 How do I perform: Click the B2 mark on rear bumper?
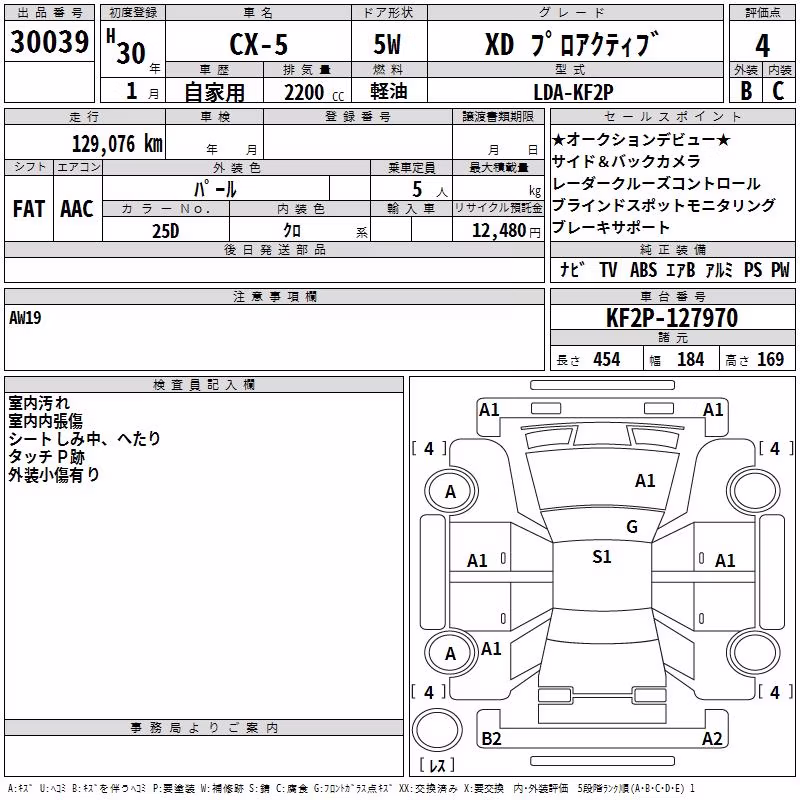point(491,739)
